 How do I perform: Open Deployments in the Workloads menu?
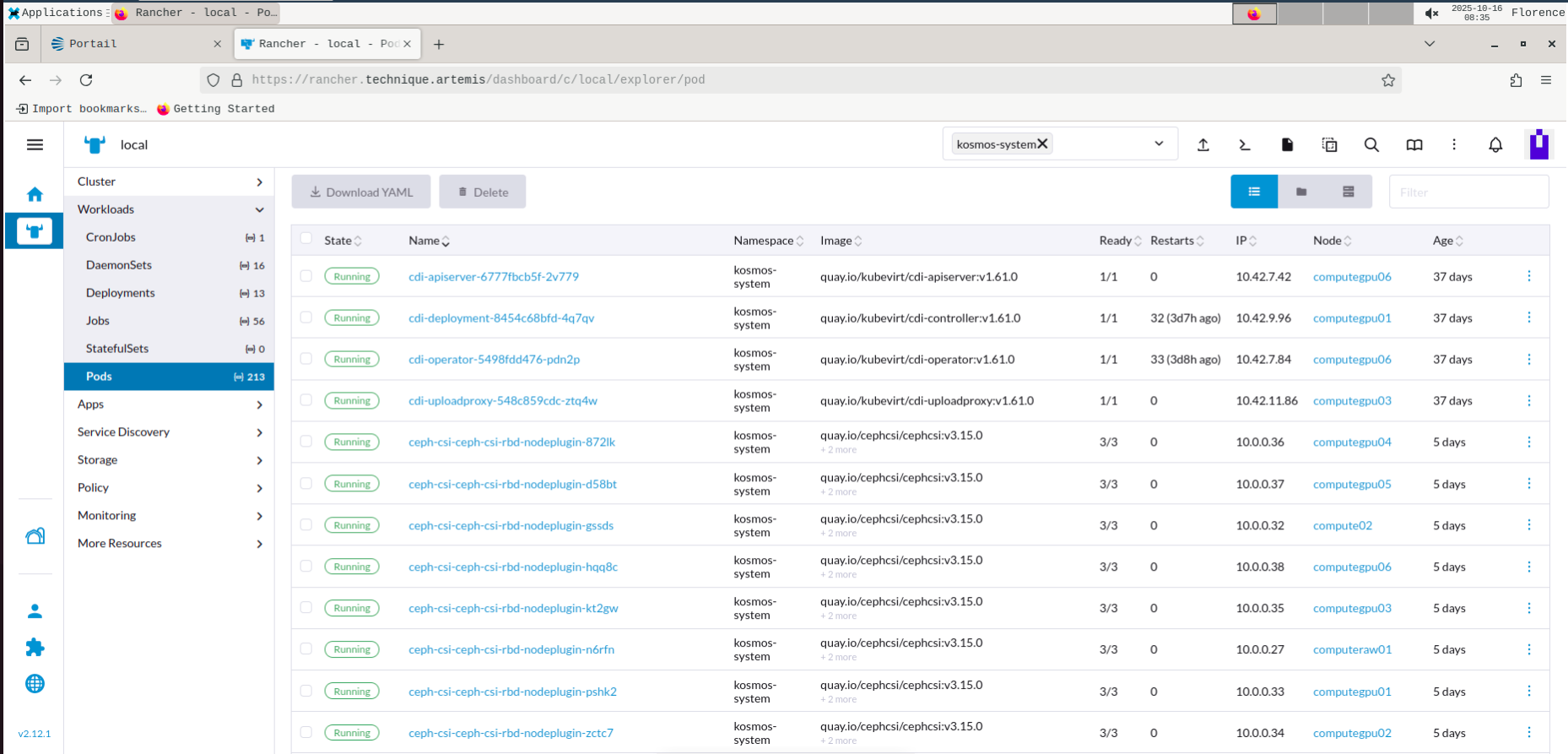click(x=121, y=293)
